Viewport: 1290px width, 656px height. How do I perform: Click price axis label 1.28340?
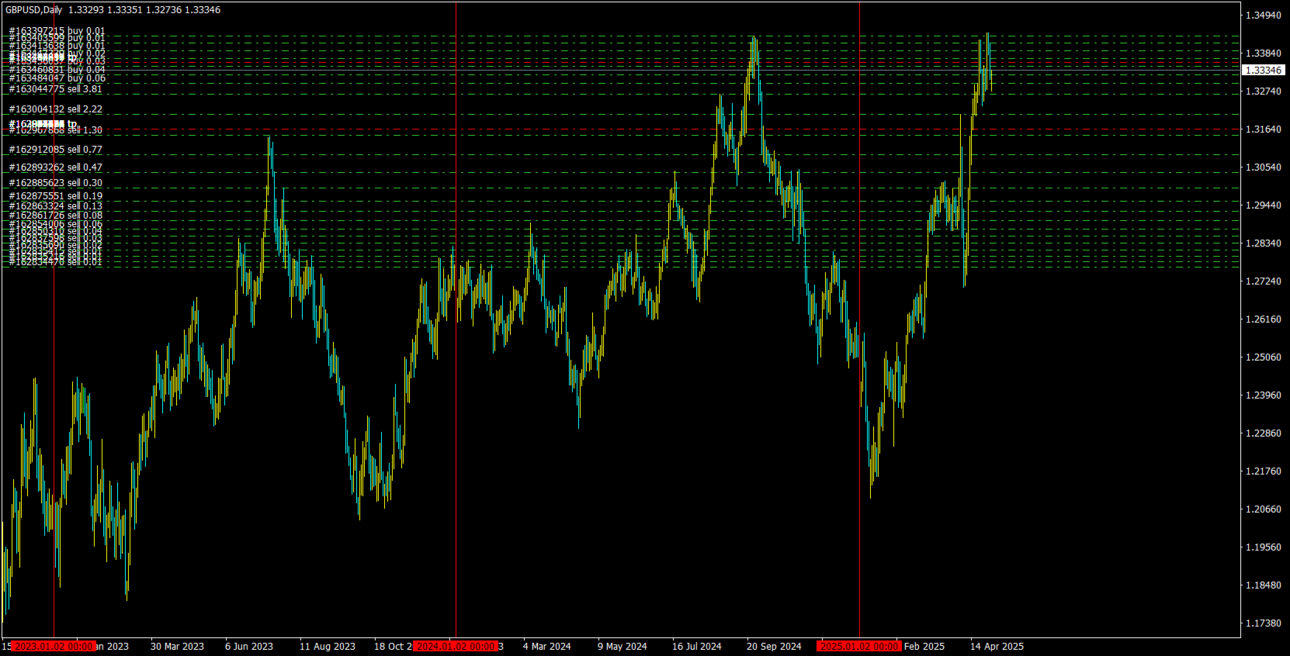point(1265,243)
